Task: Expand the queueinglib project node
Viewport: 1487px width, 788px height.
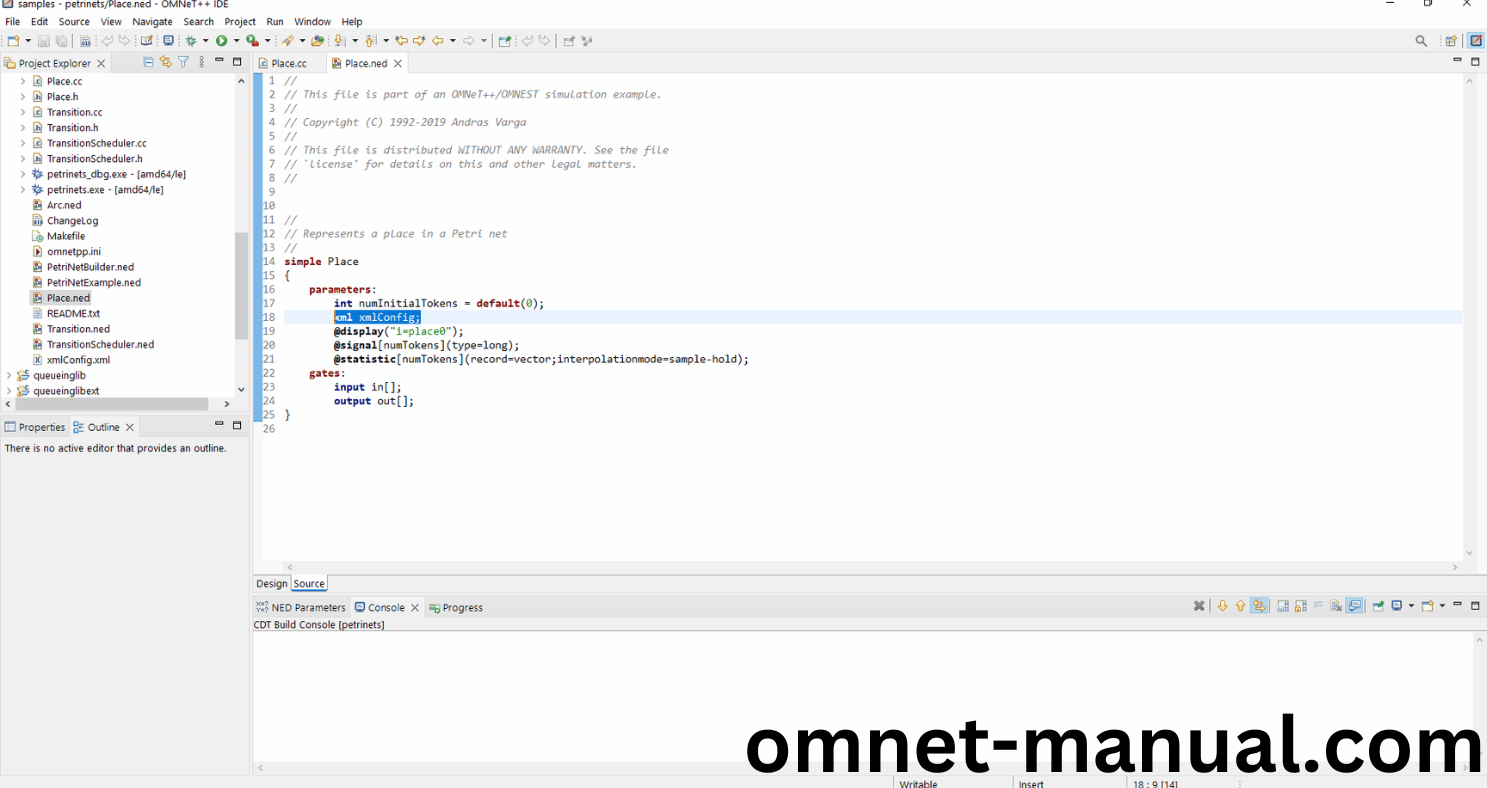Action: (9, 376)
